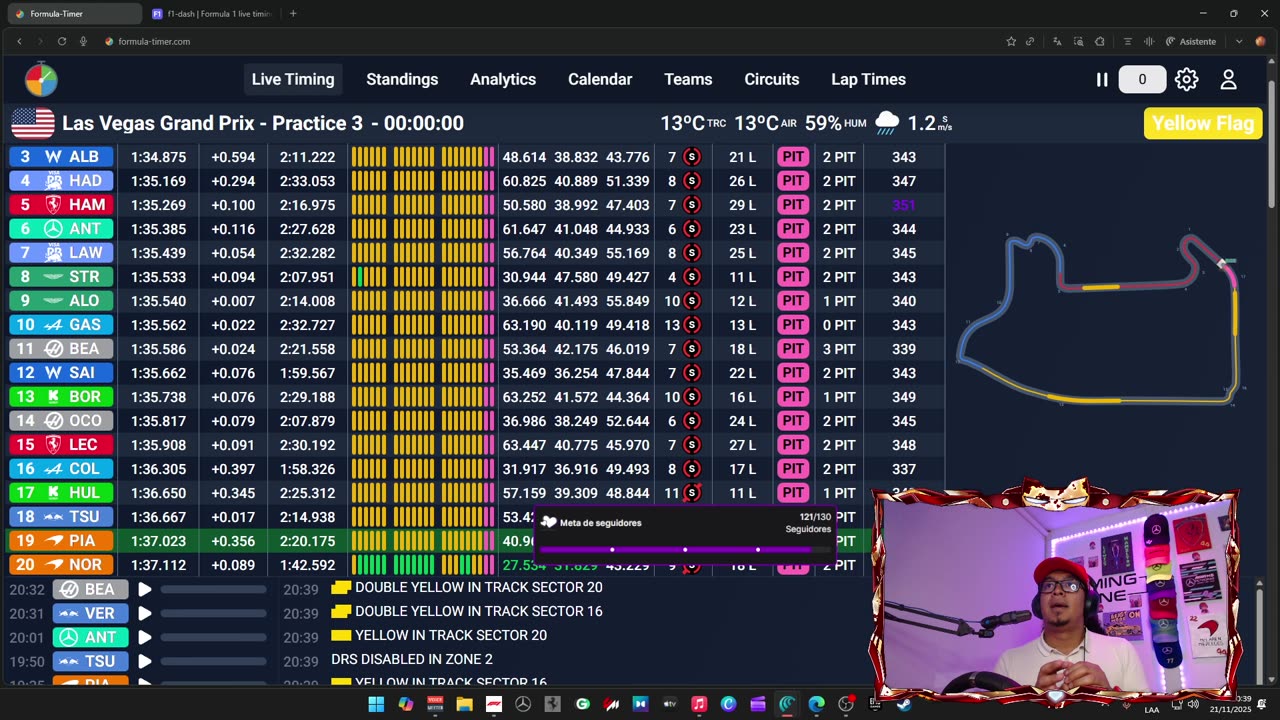Viewport: 1280px width, 720px height.
Task: Open Microsoft Edge from the taskbar
Action: point(816,704)
